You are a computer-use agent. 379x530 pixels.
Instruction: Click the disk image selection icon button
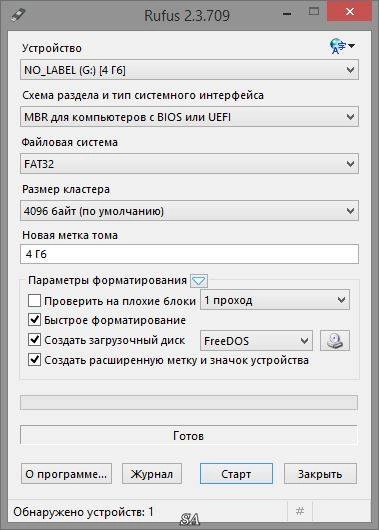coord(335,341)
